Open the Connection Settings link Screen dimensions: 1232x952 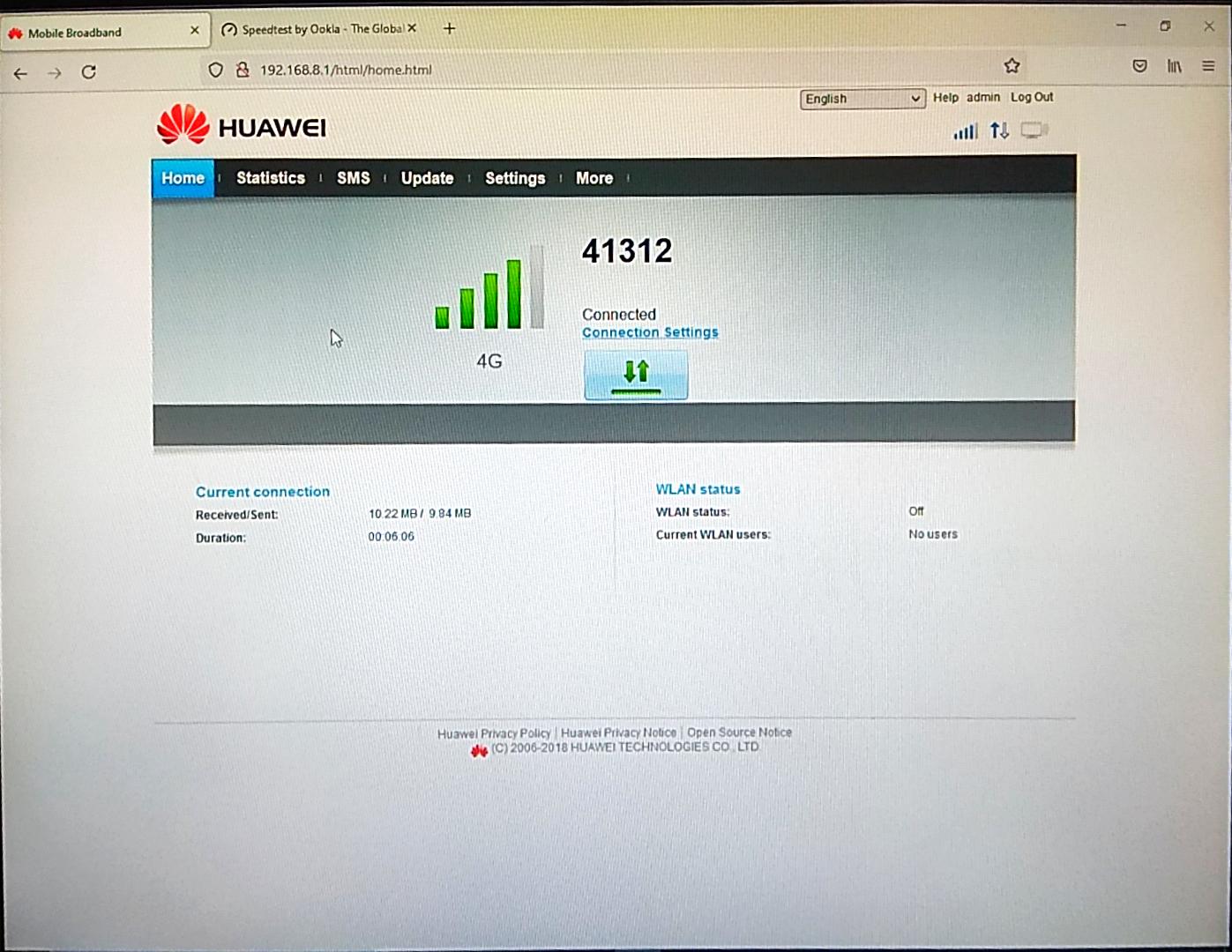coord(650,332)
